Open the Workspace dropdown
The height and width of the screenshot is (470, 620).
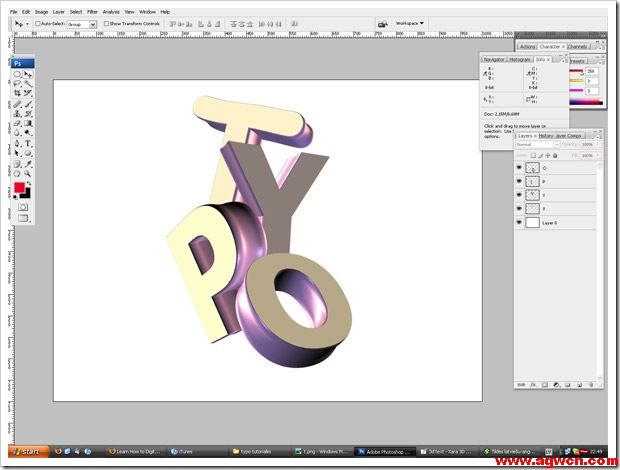[x=409, y=22]
